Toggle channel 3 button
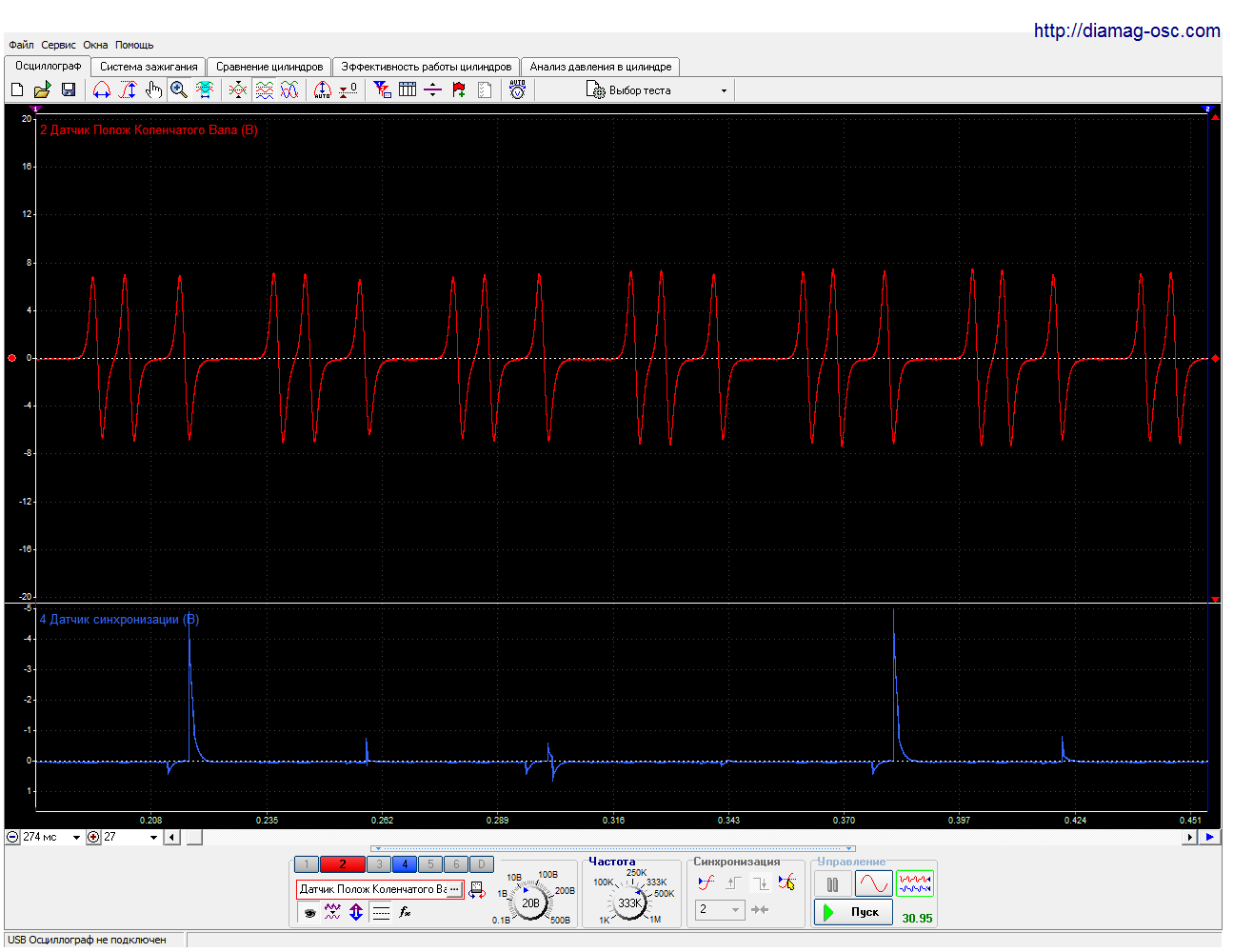Viewport: 1234px width, 952px height. pyautogui.click(x=379, y=864)
